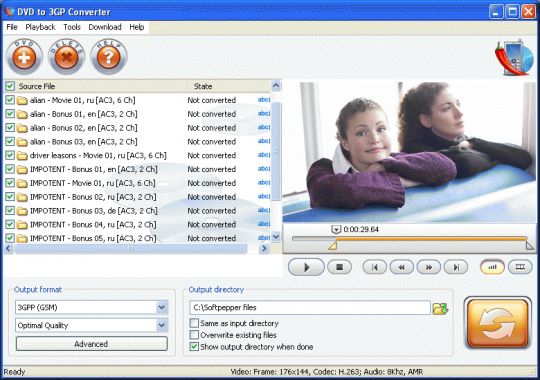
Task: Click the Delete round toolbar button
Action: [66, 57]
